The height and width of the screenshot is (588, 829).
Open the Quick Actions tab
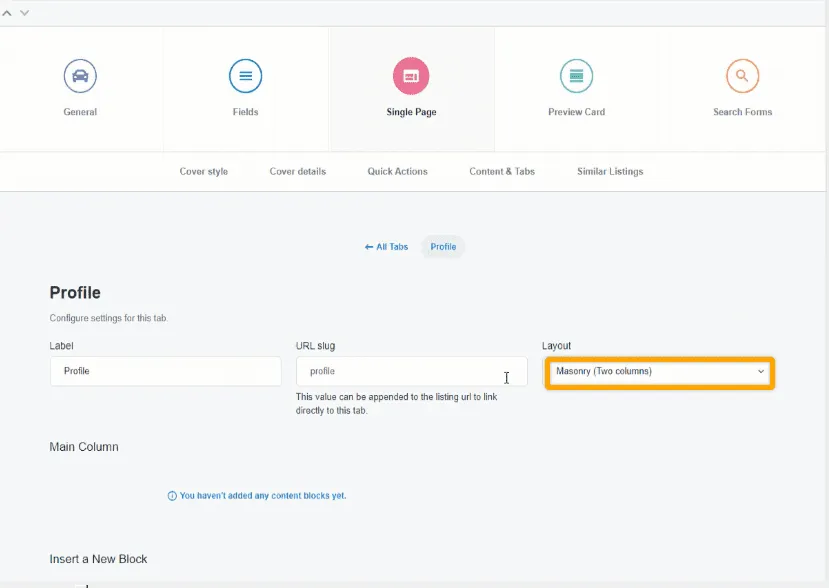[397, 172]
